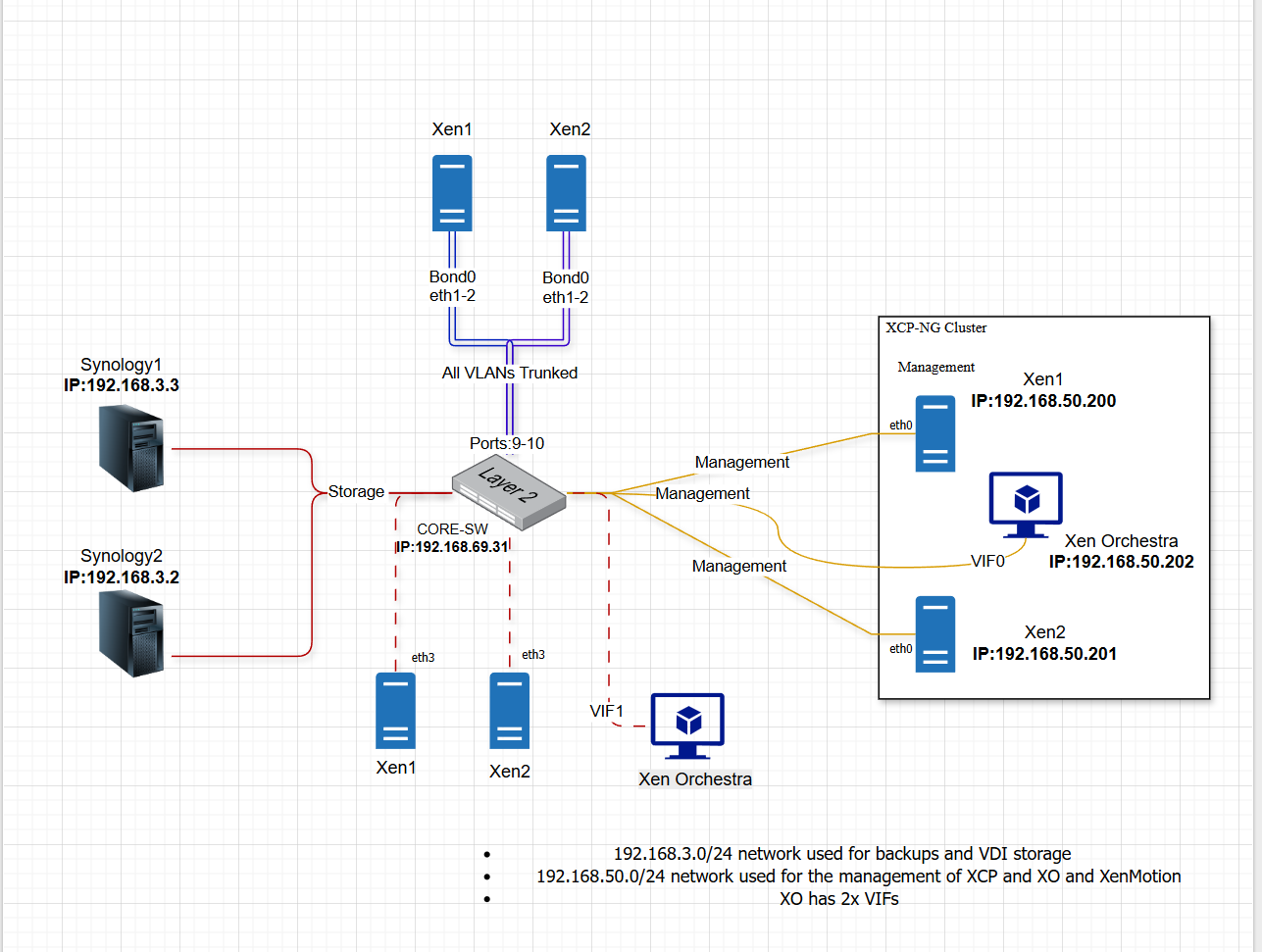The height and width of the screenshot is (952, 1262).
Task: Select the lowest Management link label
Action: point(739,566)
